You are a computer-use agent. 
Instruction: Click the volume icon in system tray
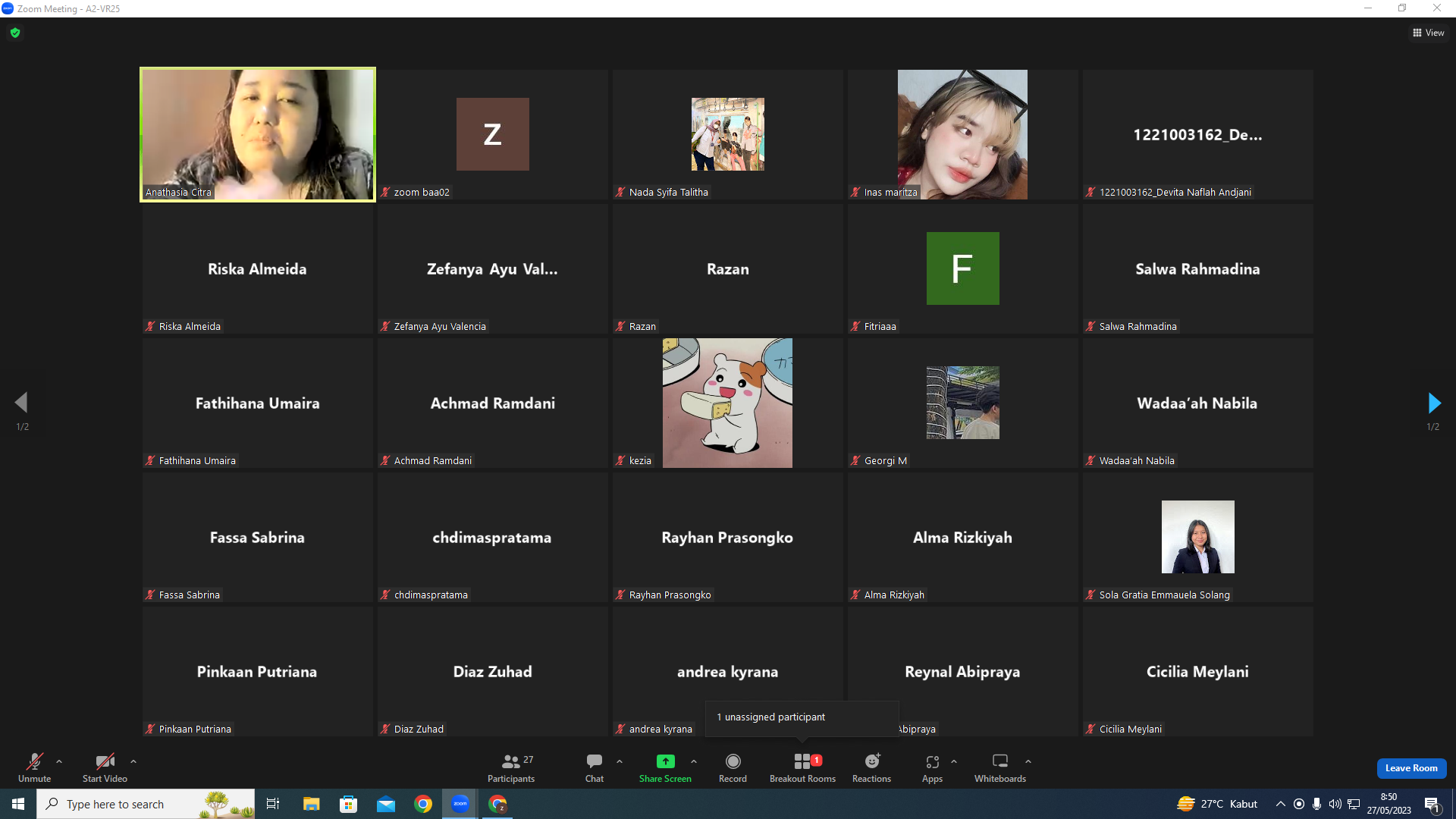(x=1335, y=804)
